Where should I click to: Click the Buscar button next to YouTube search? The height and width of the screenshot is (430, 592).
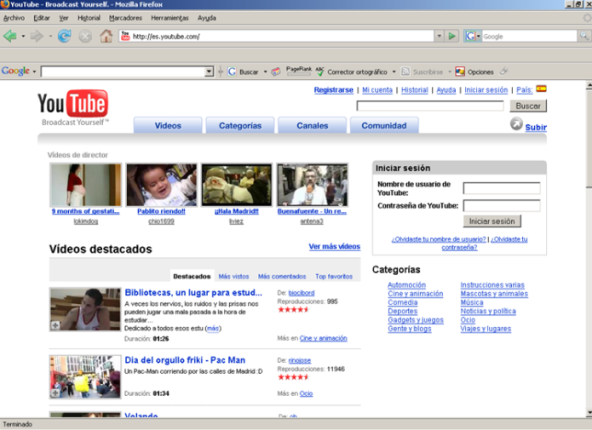[x=528, y=106]
